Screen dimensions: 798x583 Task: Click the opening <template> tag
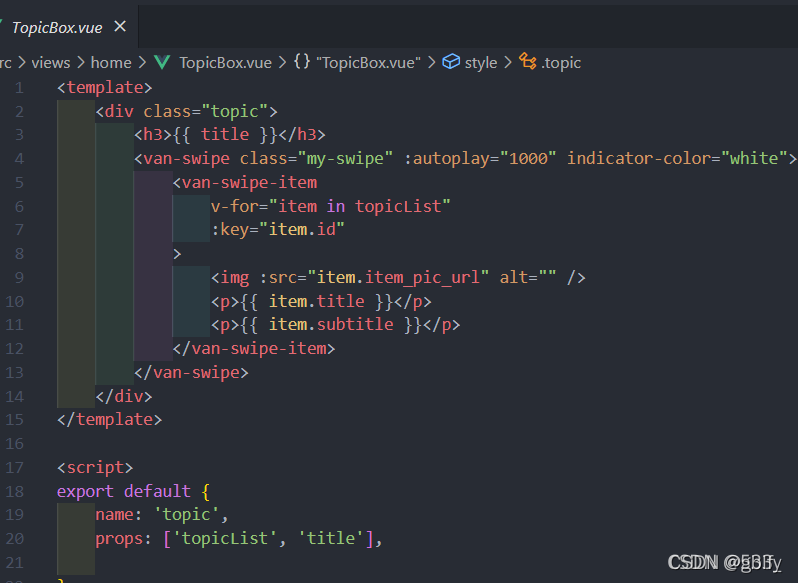click(x=105, y=88)
